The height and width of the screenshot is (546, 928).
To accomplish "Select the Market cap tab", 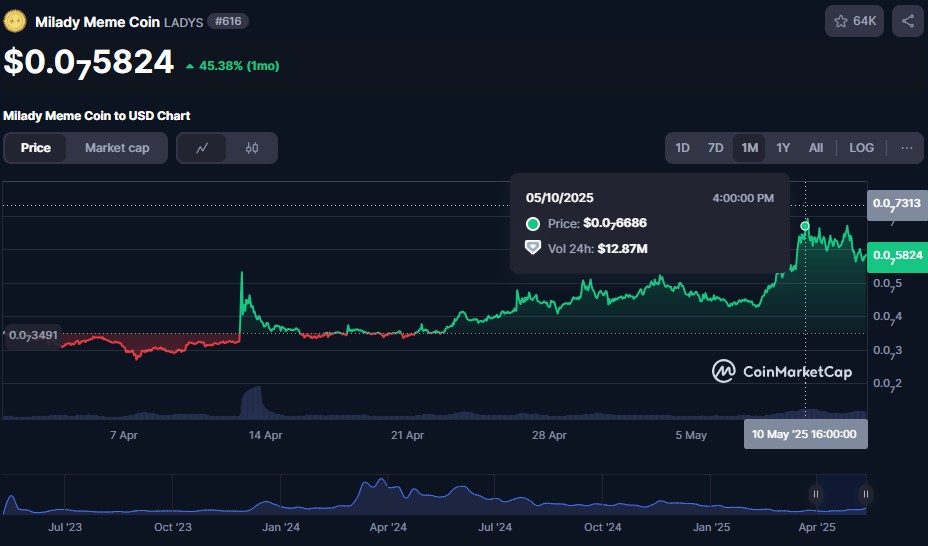I will point(117,148).
